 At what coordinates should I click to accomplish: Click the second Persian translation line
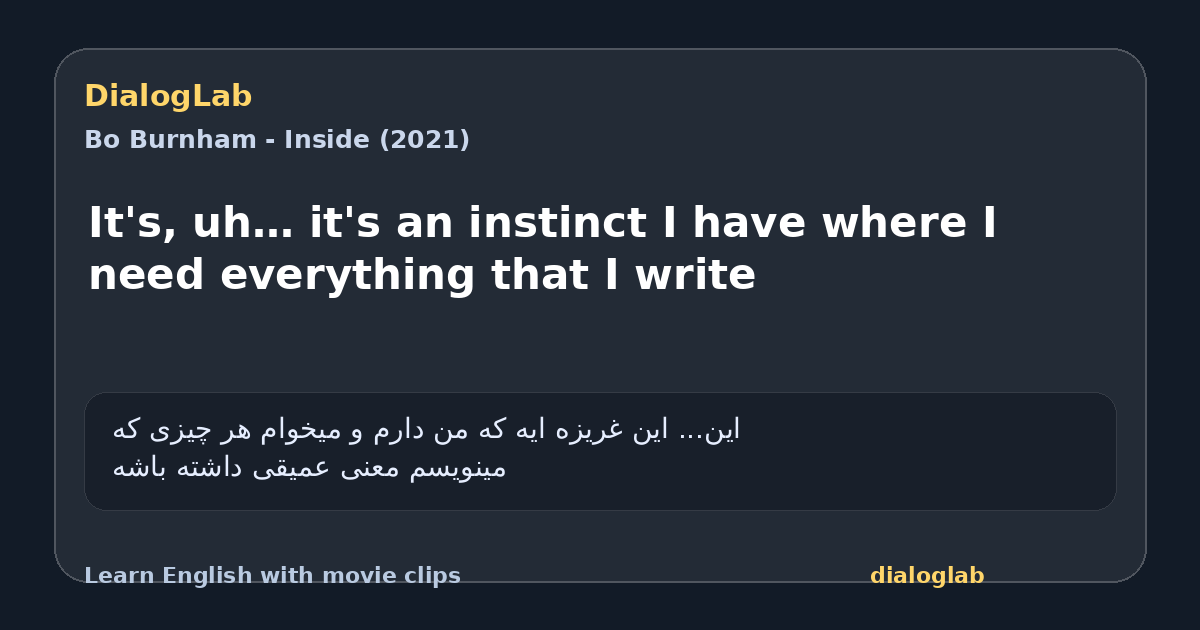point(309,468)
